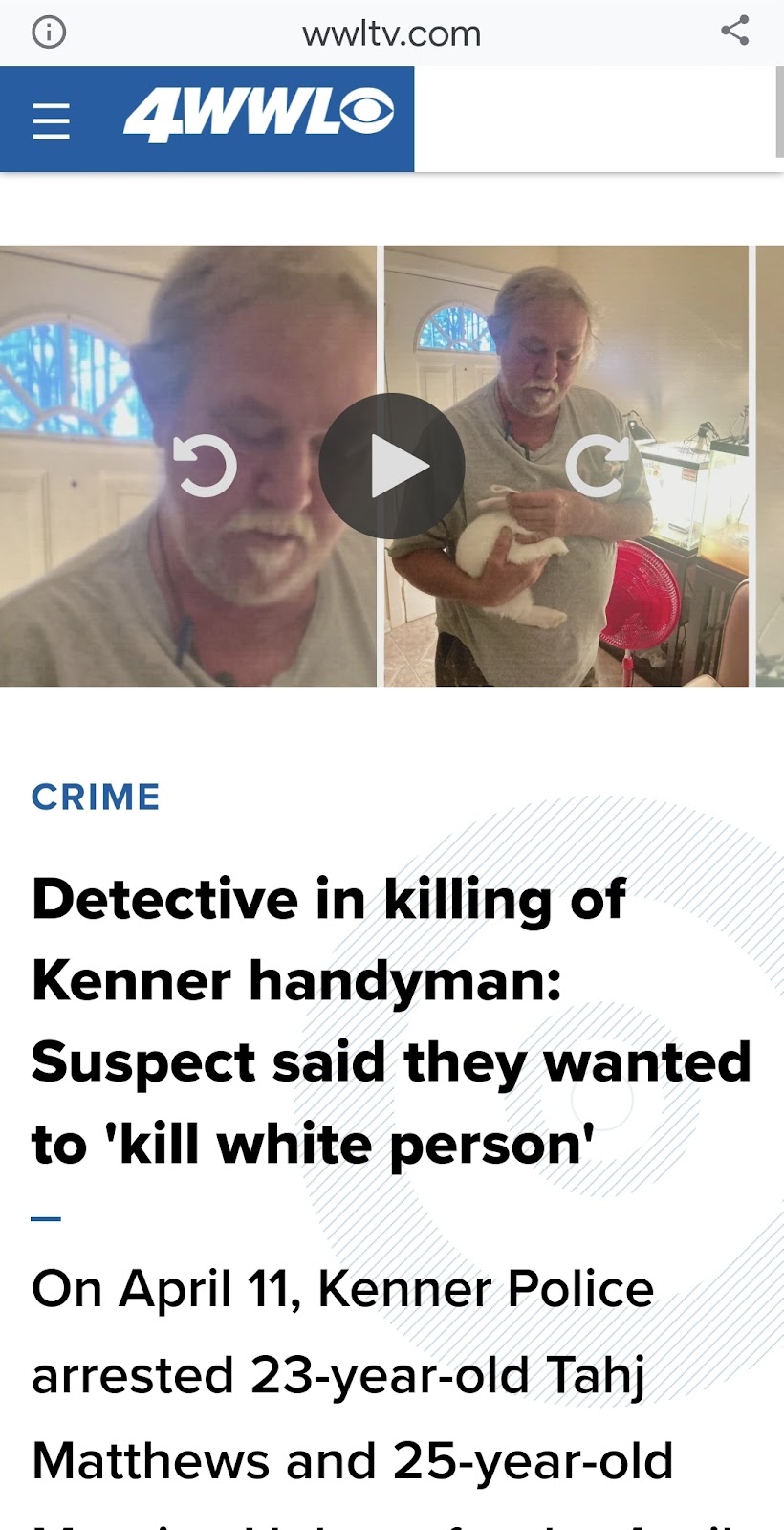Select the close-up photo of the man
Image resolution: width=784 pixels, height=1530 pixels.
pyautogui.click(x=188, y=466)
